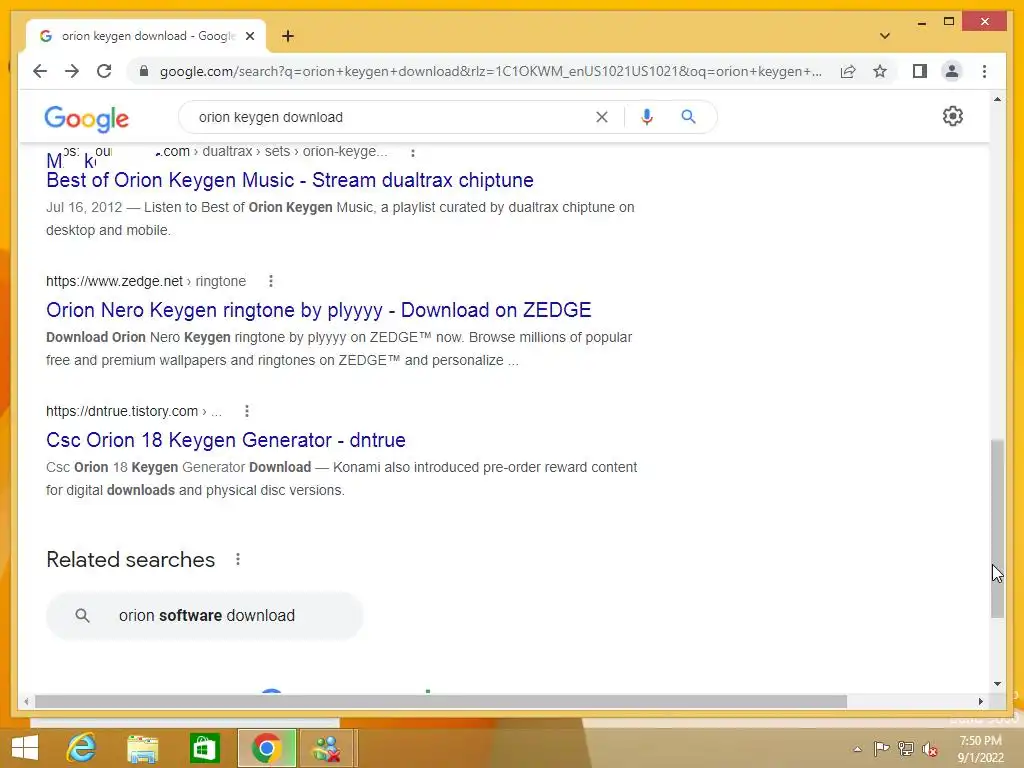Switch to Chrome in taskbar
The height and width of the screenshot is (768, 1024).
(266, 748)
